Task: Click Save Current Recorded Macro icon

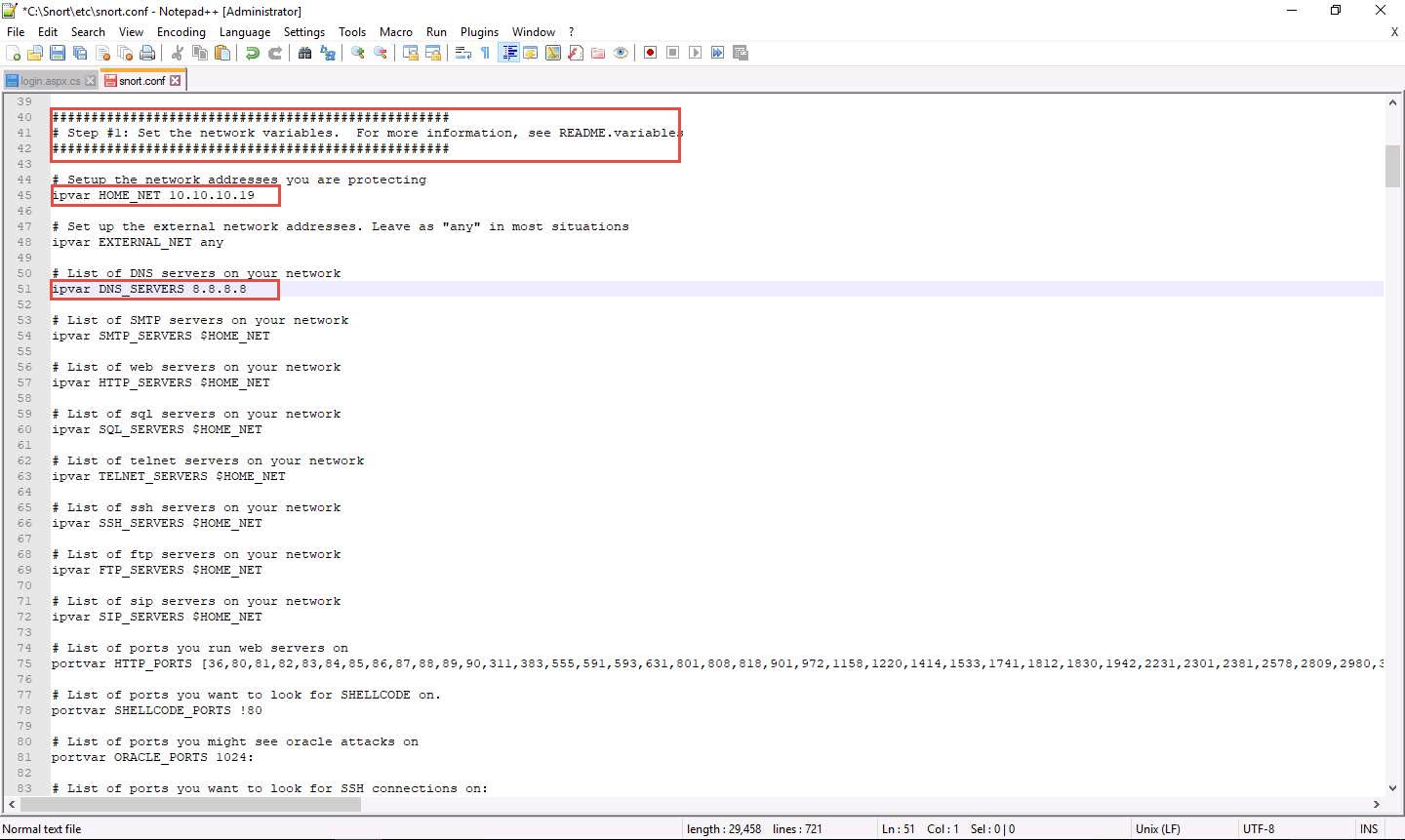Action: [x=741, y=53]
